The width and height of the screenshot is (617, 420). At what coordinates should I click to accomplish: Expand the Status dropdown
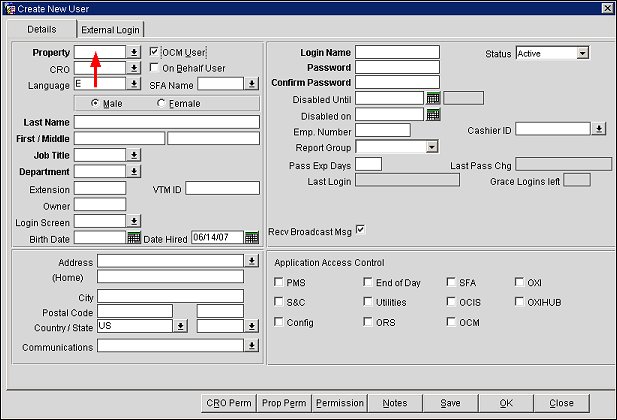[x=582, y=53]
